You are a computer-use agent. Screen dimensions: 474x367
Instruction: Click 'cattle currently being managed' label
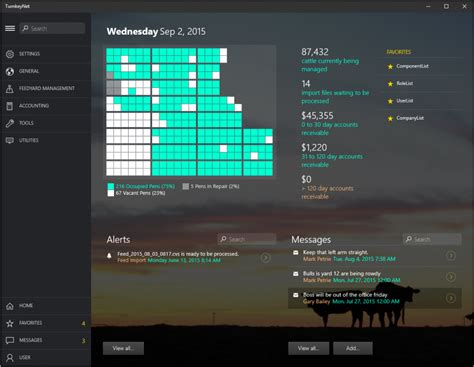(x=330, y=65)
